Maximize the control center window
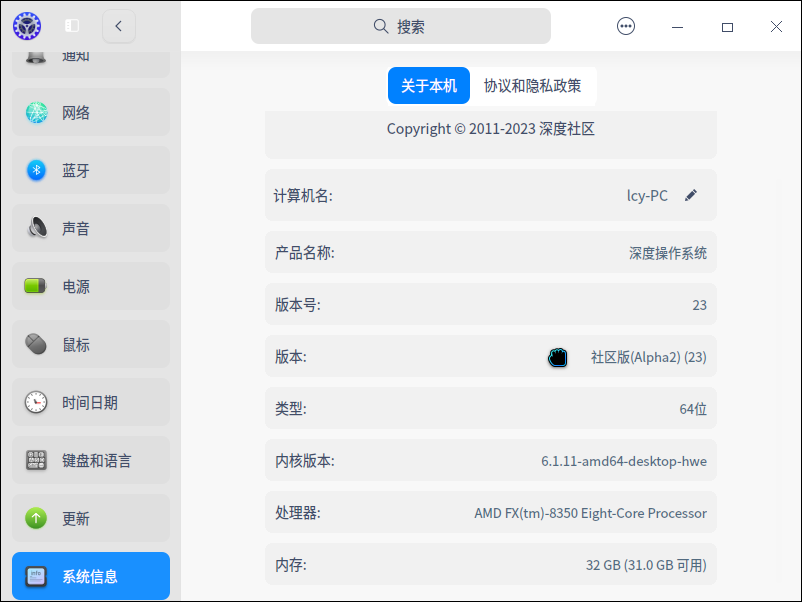This screenshot has height=602, width=802. coord(727,27)
